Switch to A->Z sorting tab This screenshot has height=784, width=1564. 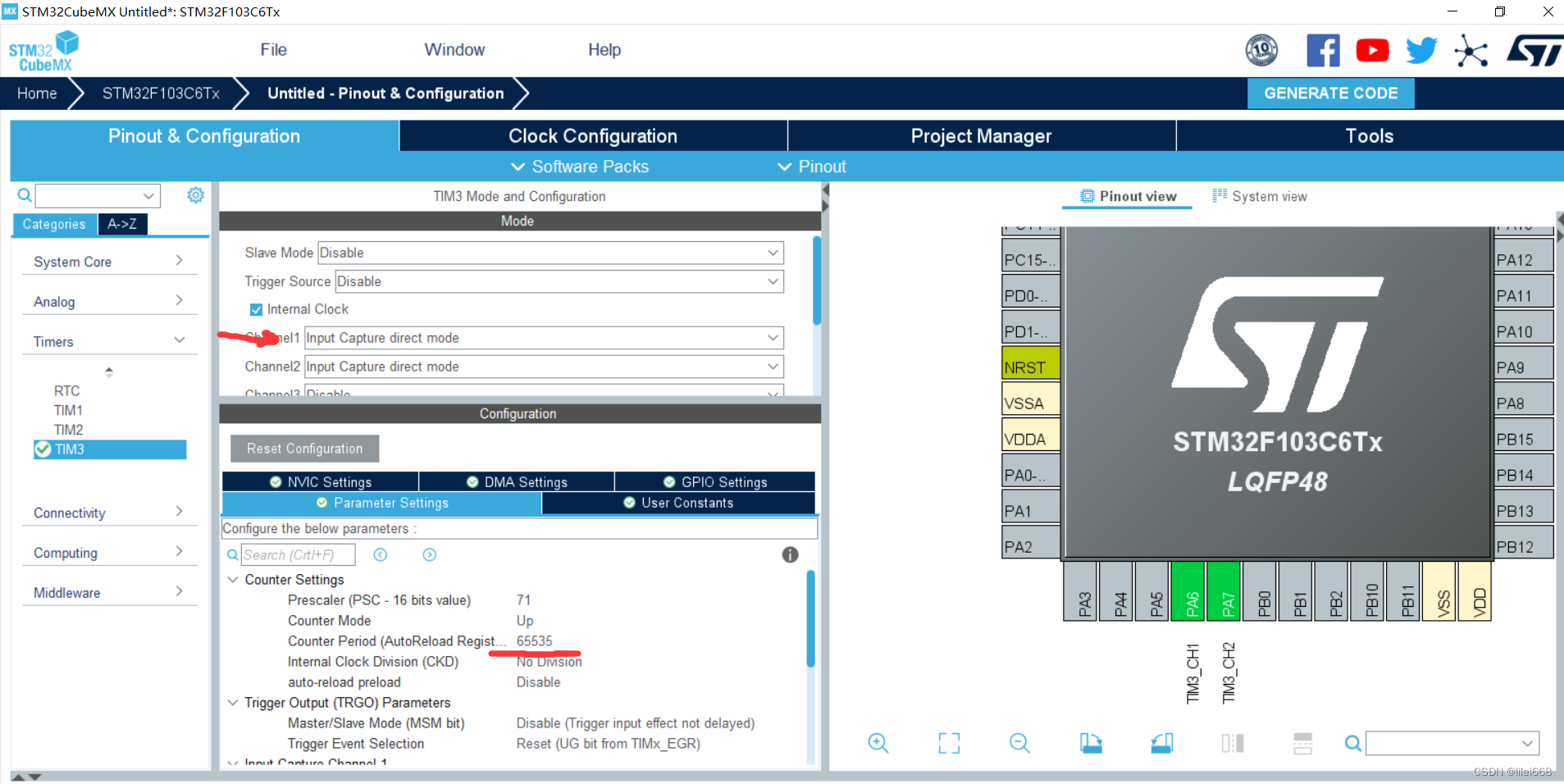(x=122, y=224)
